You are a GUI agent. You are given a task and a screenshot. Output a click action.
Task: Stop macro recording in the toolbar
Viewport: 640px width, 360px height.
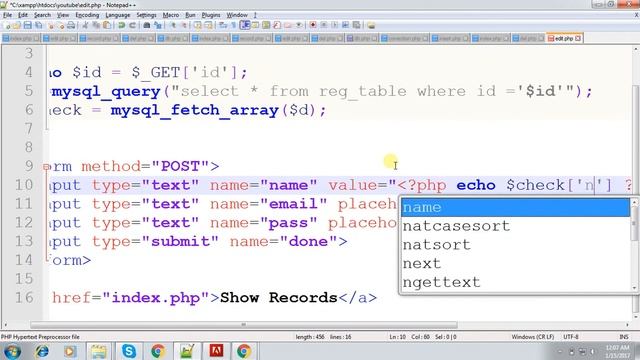click(324, 25)
